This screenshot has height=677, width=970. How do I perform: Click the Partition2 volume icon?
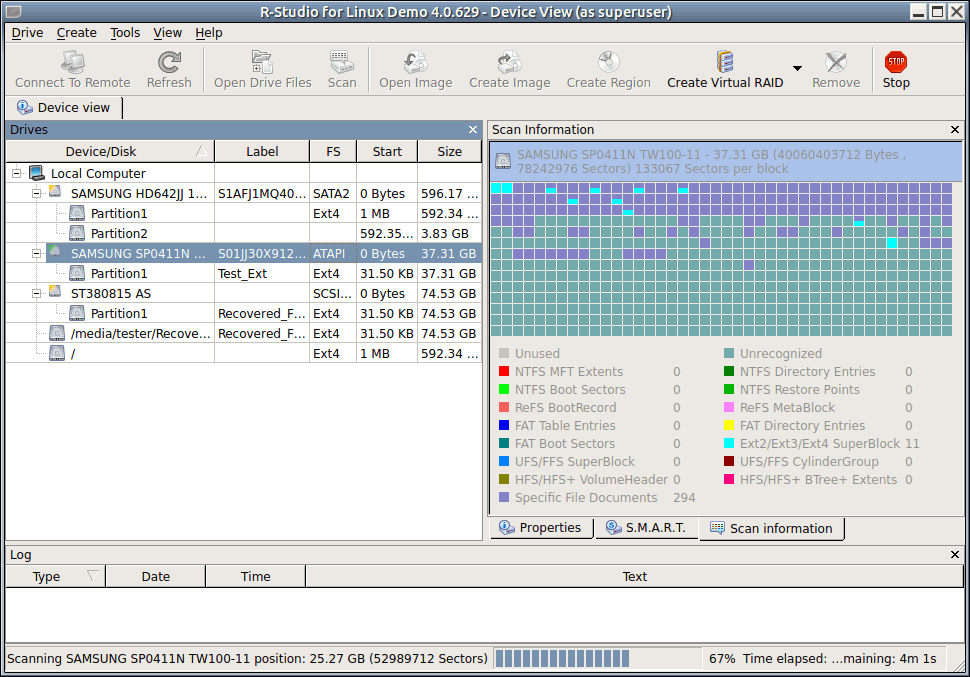77,233
